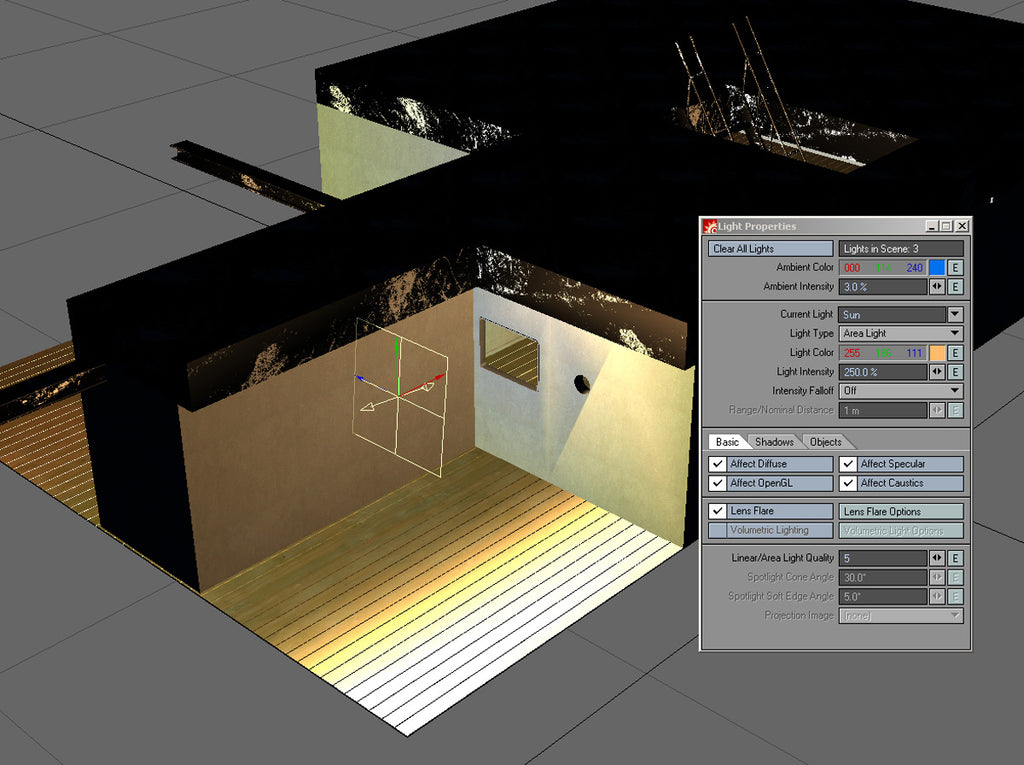Turn off the Lens Flare checkbox
Image resolution: width=1024 pixels, height=765 pixels.
coord(717,510)
